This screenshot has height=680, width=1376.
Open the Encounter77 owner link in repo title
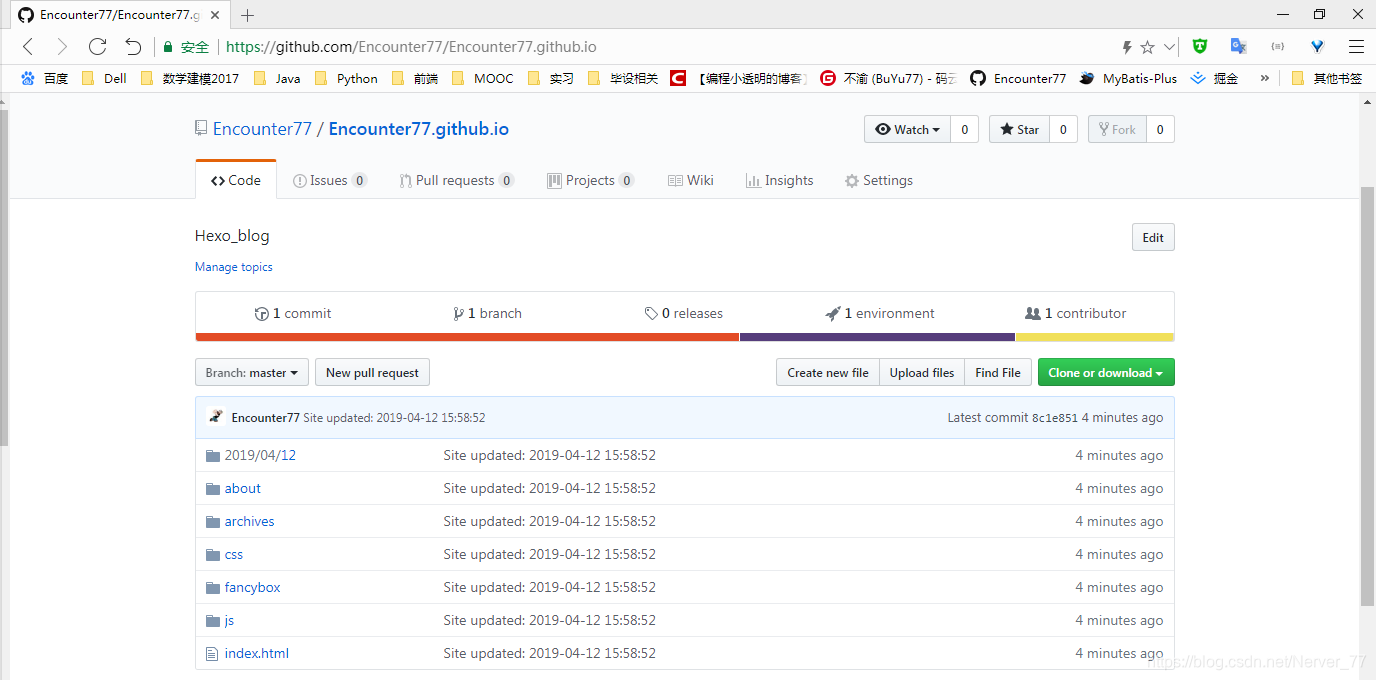(x=262, y=129)
